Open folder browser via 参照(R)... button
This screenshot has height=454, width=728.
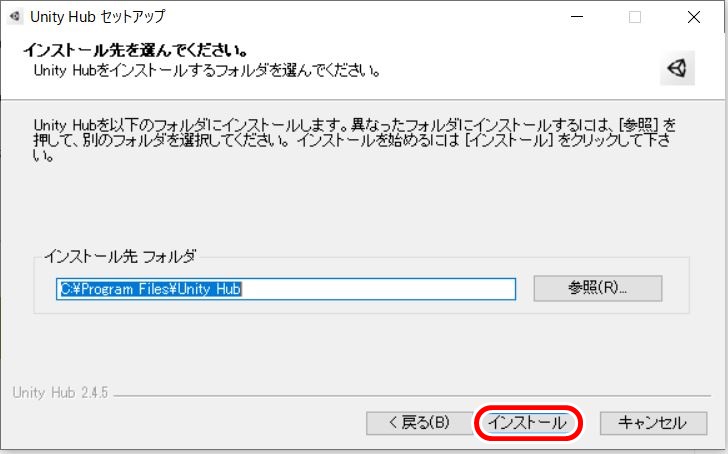[x=598, y=288]
